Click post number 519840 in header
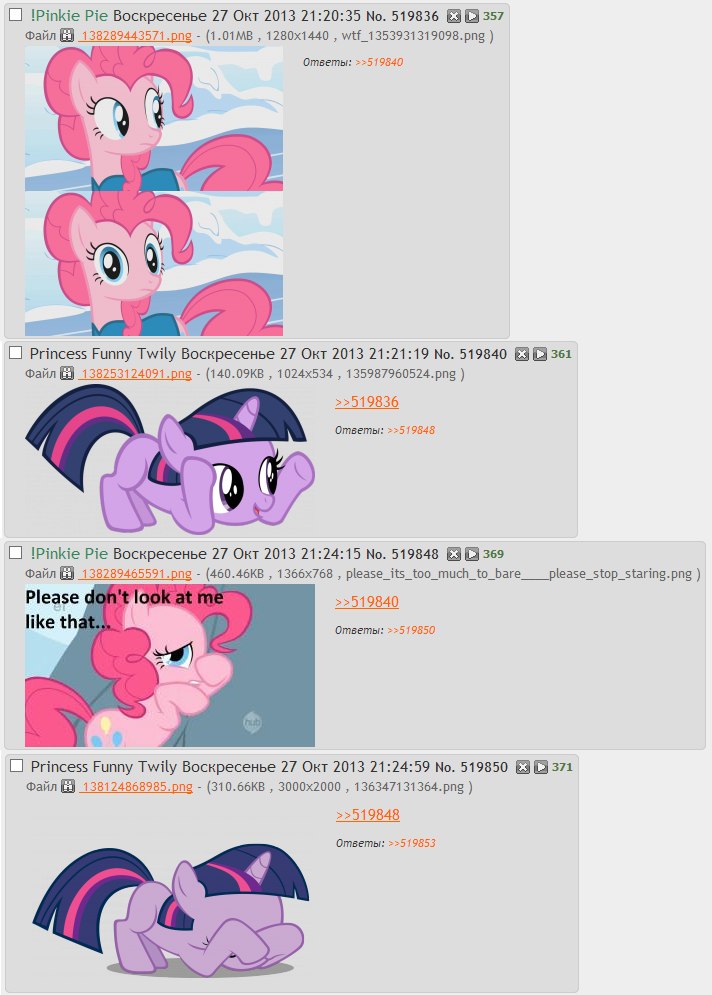 pos(482,354)
